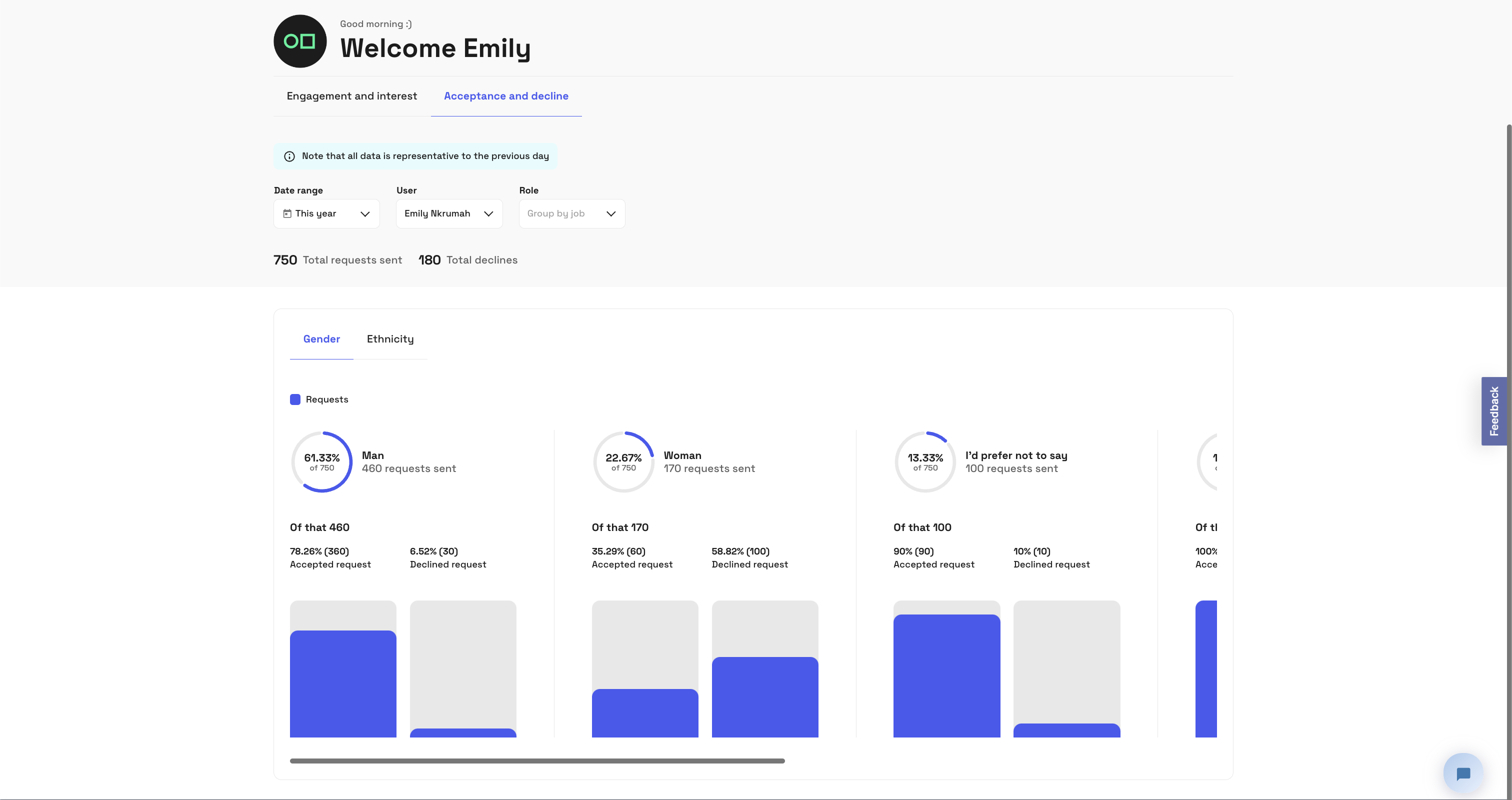The height and width of the screenshot is (800, 1512).
Task: Click the donut chart for I'd prefer not to say
Action: (925, 461)
